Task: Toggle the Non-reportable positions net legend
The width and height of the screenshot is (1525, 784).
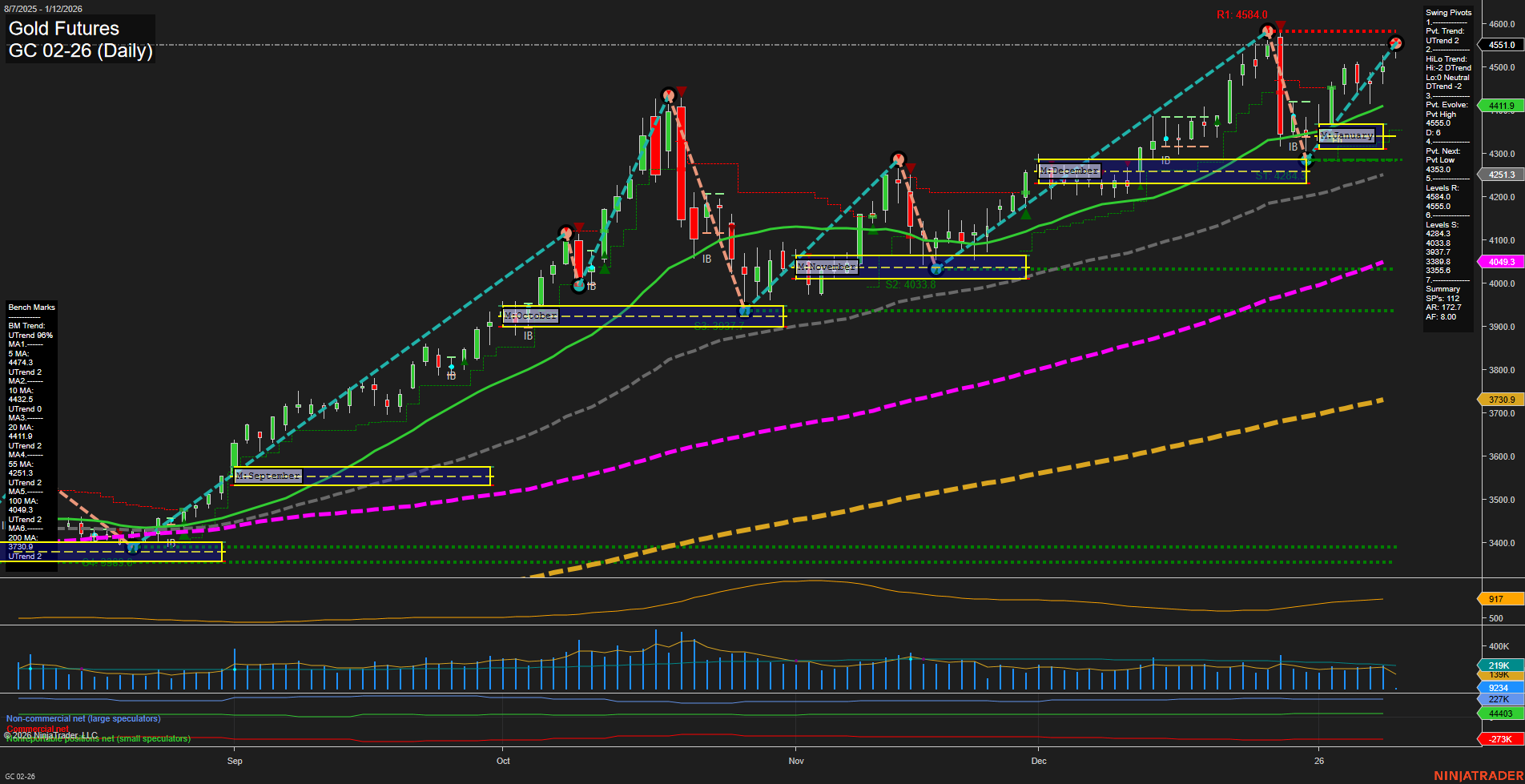Action: [98, 738]
